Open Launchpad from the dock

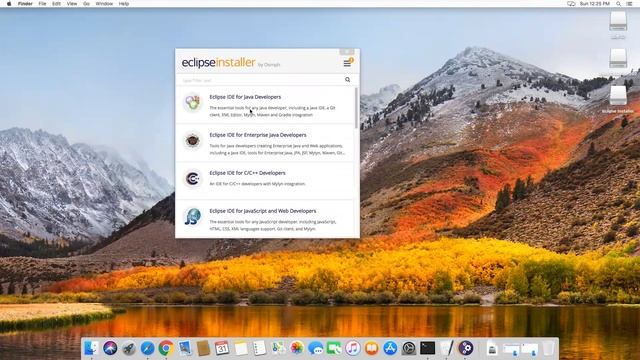pos(129,348)
